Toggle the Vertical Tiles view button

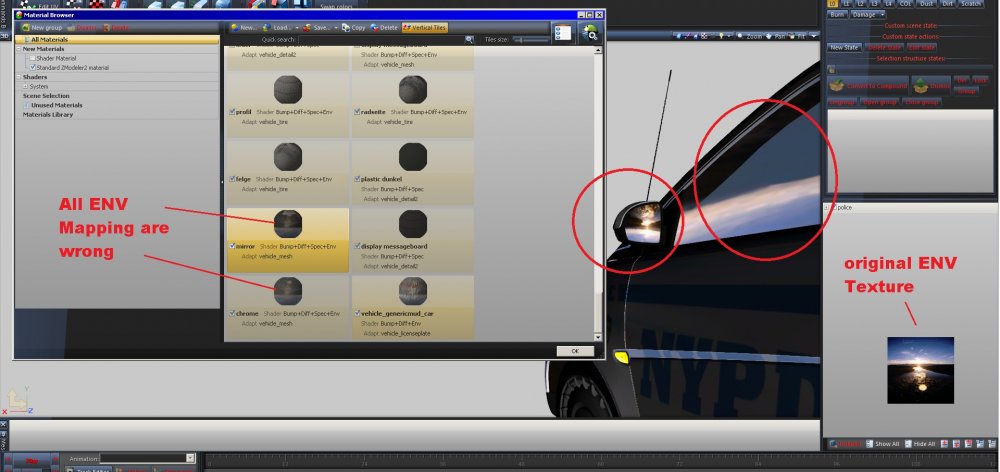pos(425,28)
